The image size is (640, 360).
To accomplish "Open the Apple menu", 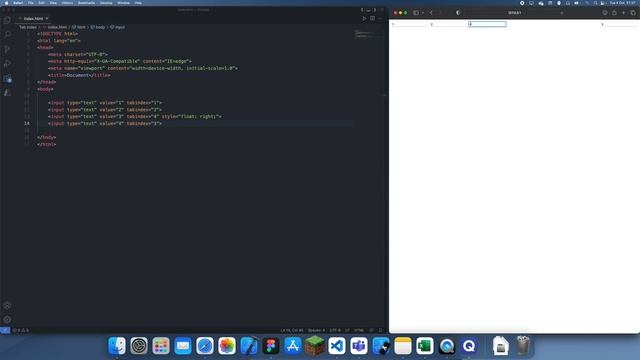I will (x=6, y=3).
